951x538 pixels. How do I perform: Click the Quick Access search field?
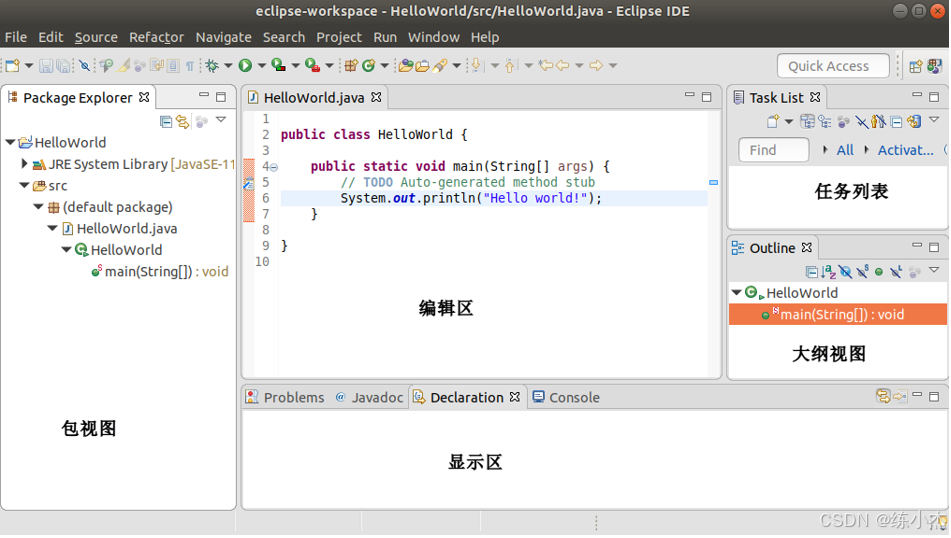pos(833,66)
